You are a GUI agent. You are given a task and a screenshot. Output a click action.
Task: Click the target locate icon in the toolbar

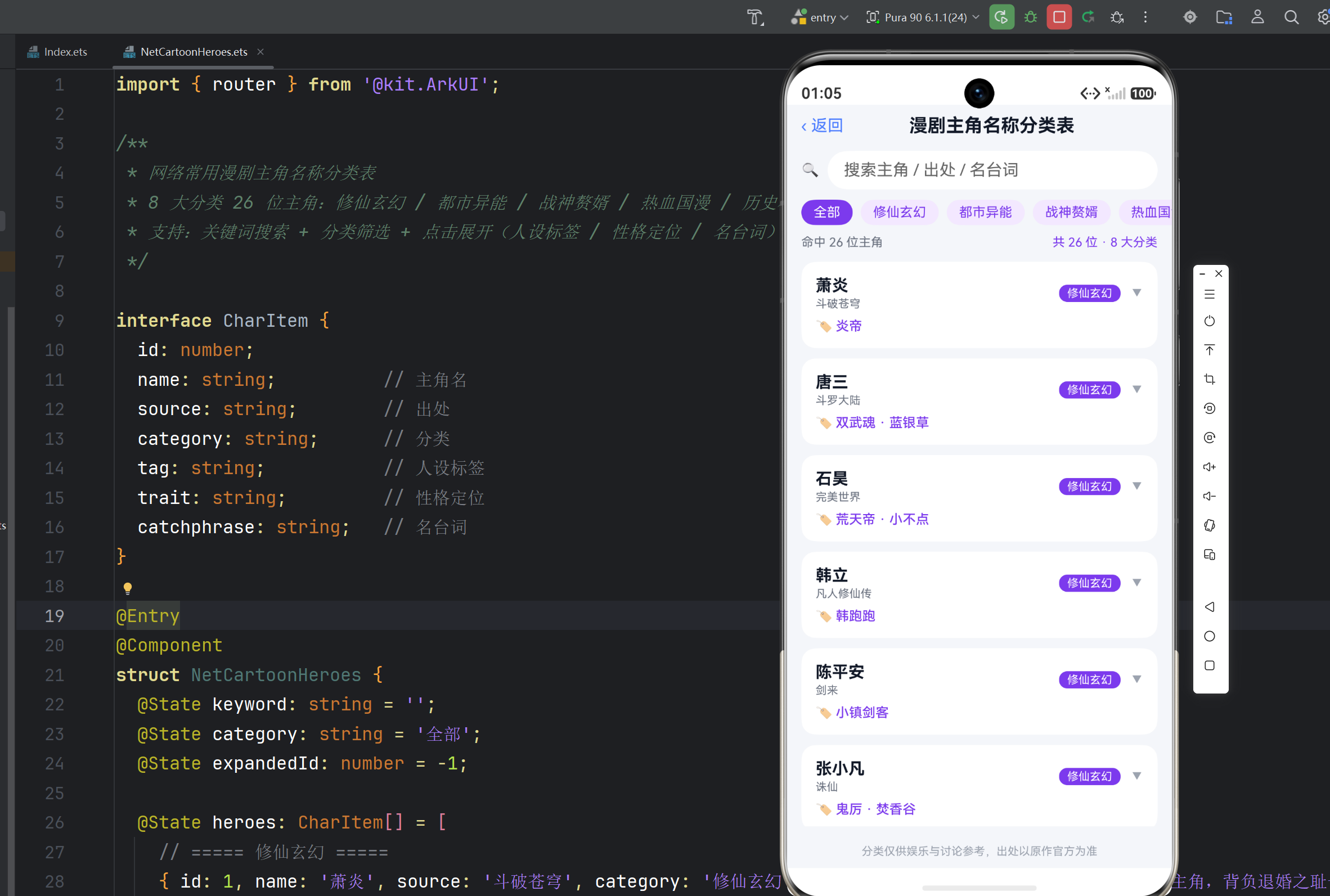[1190, 17]
